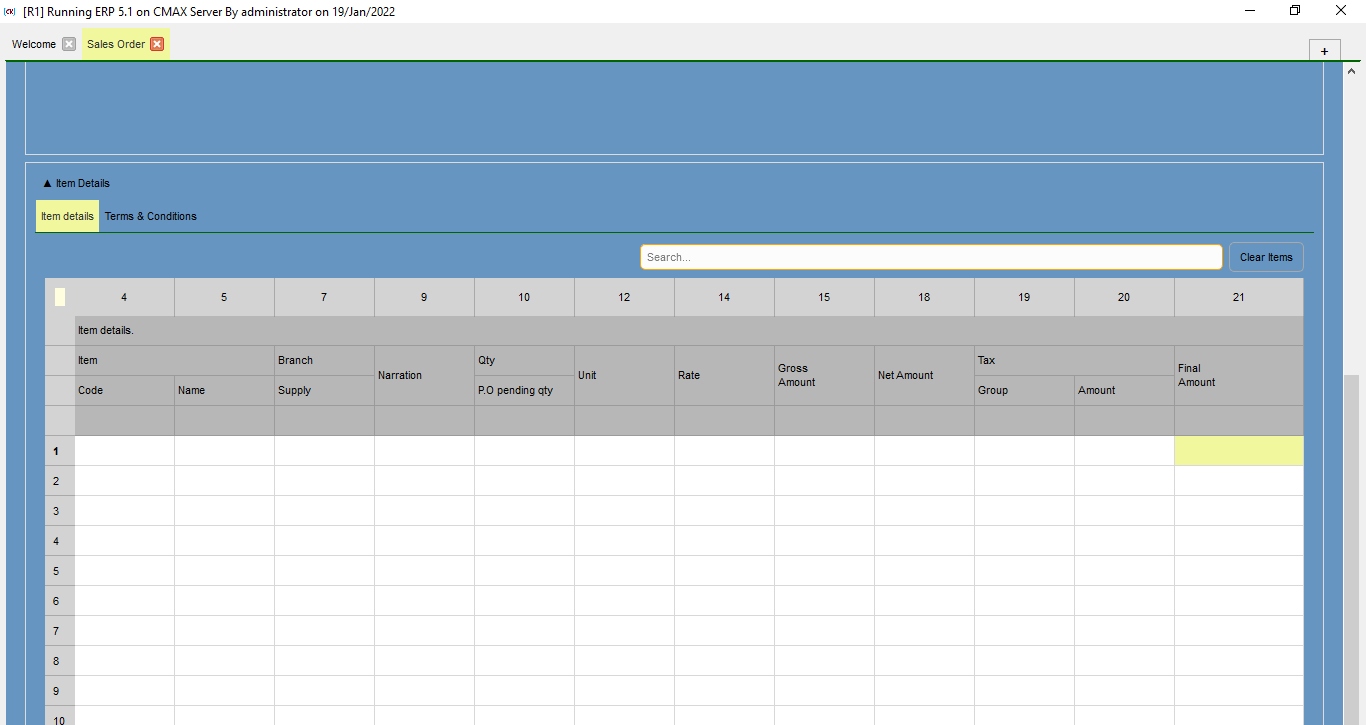This screenshot has width=1366, height=725.
Task: Switch to the Welcome tab
Action: tap(34, 44)
